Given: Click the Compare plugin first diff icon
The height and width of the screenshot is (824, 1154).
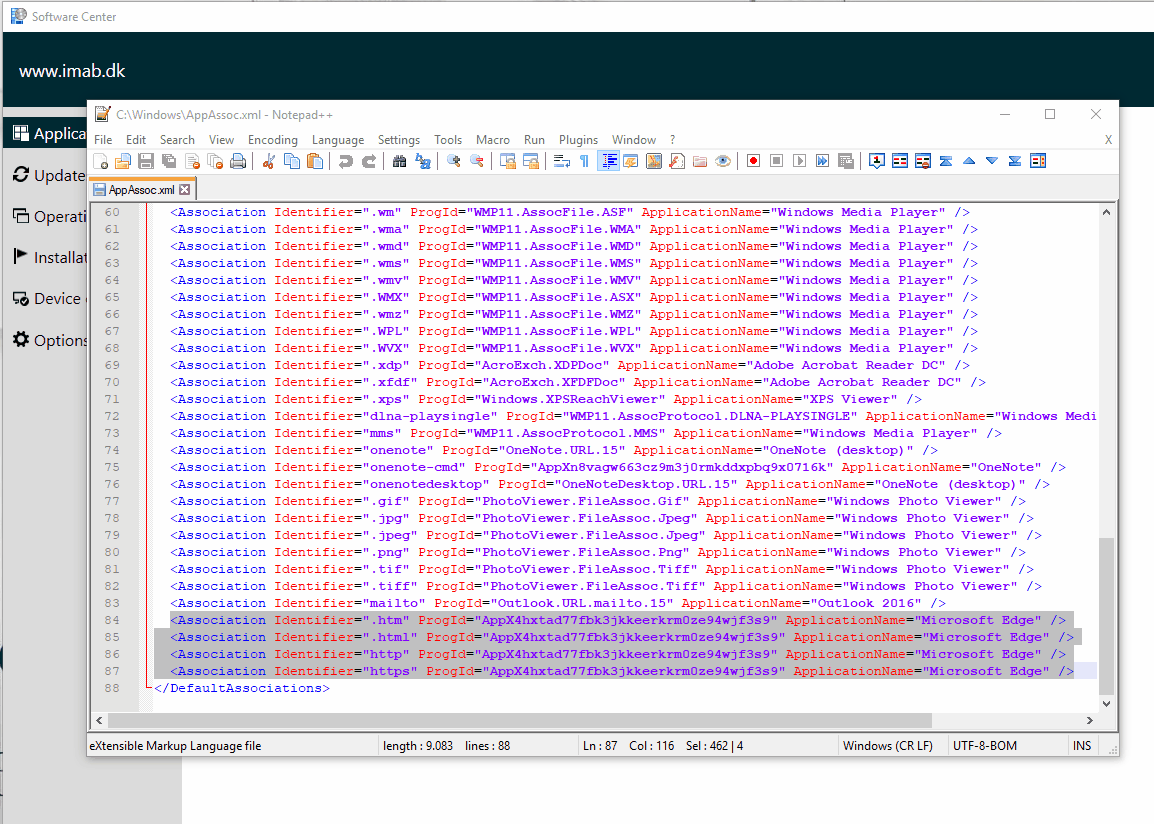Looking at the screenshot, I should (x=946, y=161).
